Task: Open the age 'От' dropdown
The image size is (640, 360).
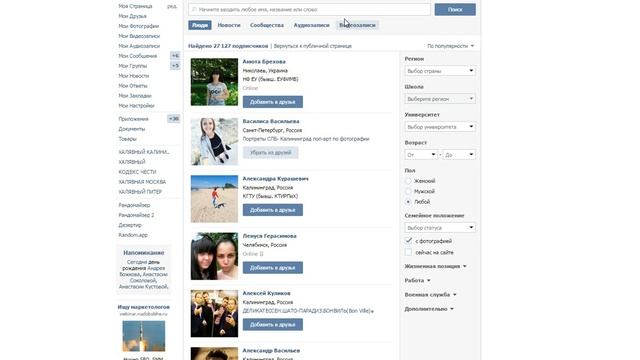Action: click(421, 155)
